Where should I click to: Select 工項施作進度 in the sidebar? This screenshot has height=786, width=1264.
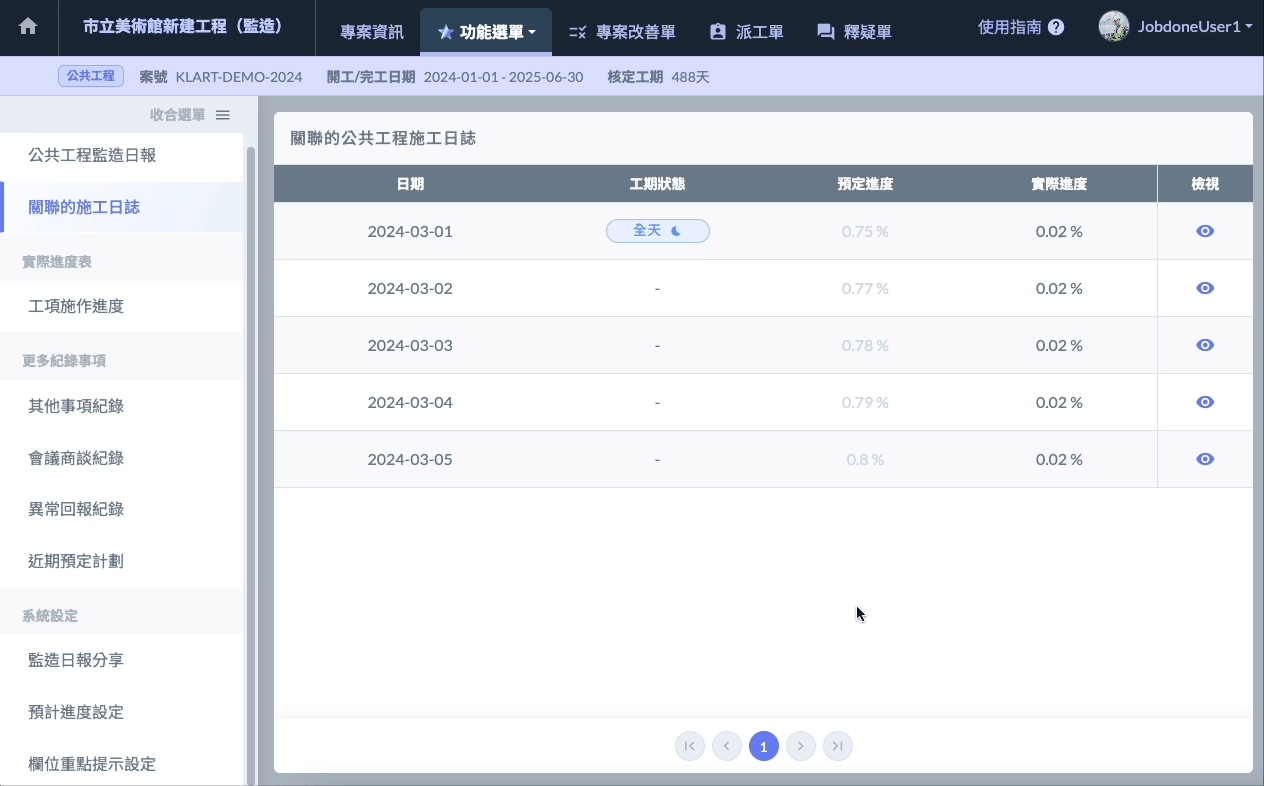click(76, 306)
